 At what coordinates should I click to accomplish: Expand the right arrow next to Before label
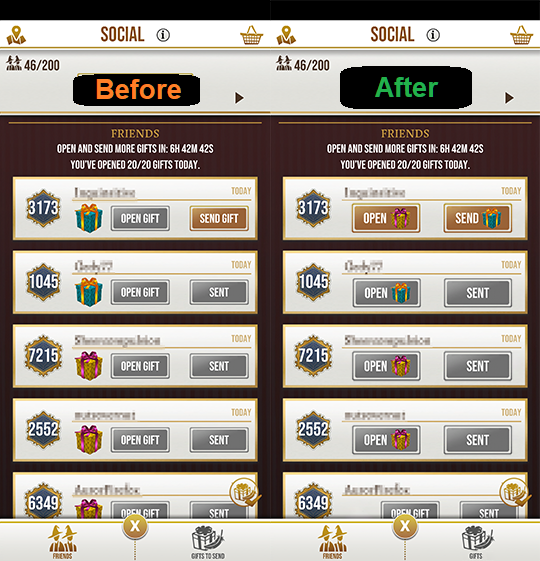[239, 98]
